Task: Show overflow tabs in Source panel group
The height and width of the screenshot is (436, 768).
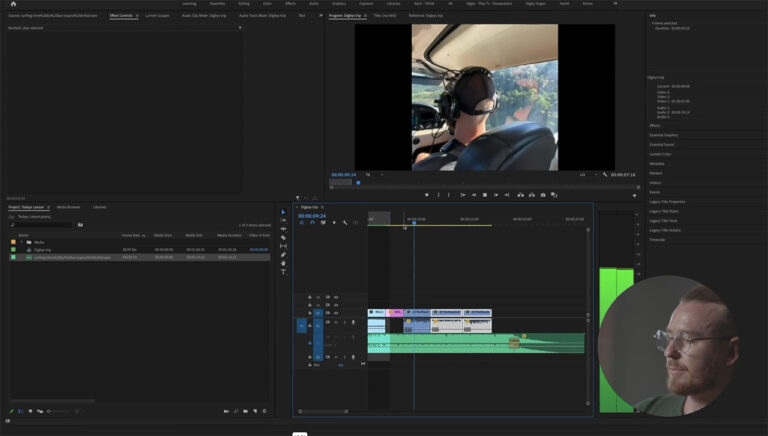Action: (321, 15)
